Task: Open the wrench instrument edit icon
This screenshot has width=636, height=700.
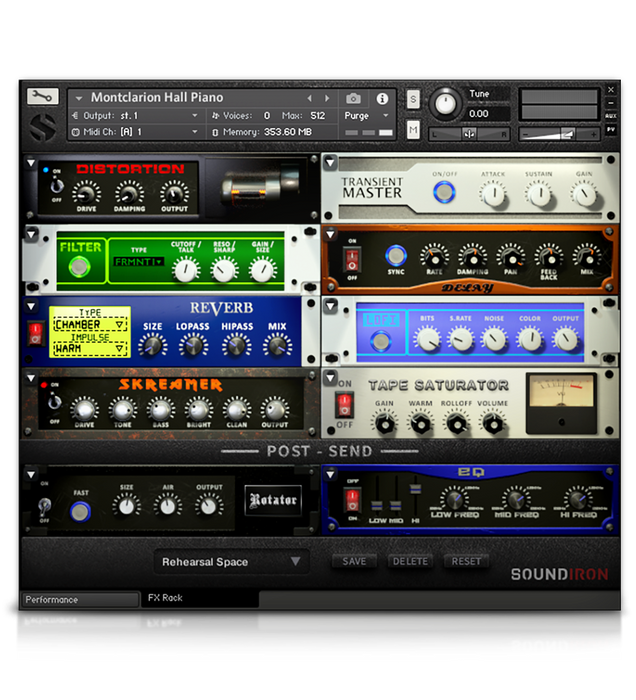Action: point(42,97)
